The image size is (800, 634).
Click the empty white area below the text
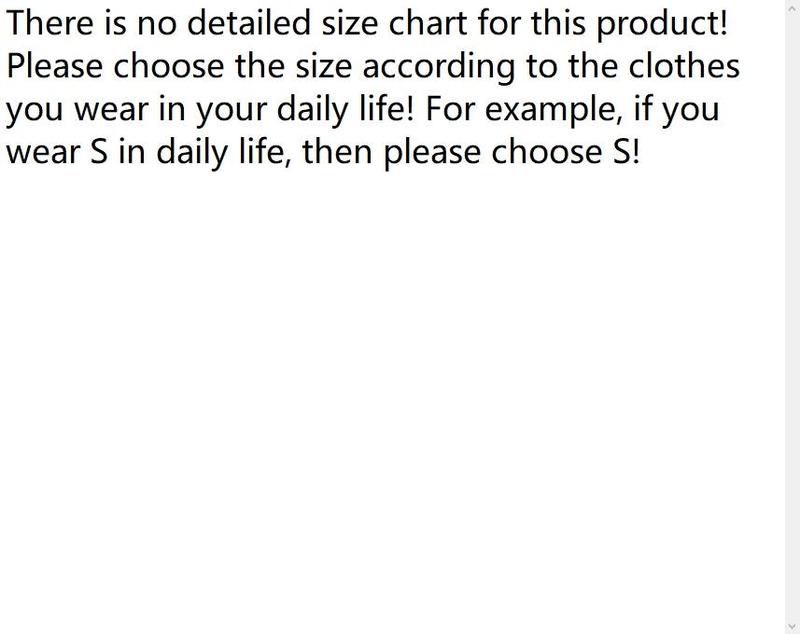(x=392, y=398)
